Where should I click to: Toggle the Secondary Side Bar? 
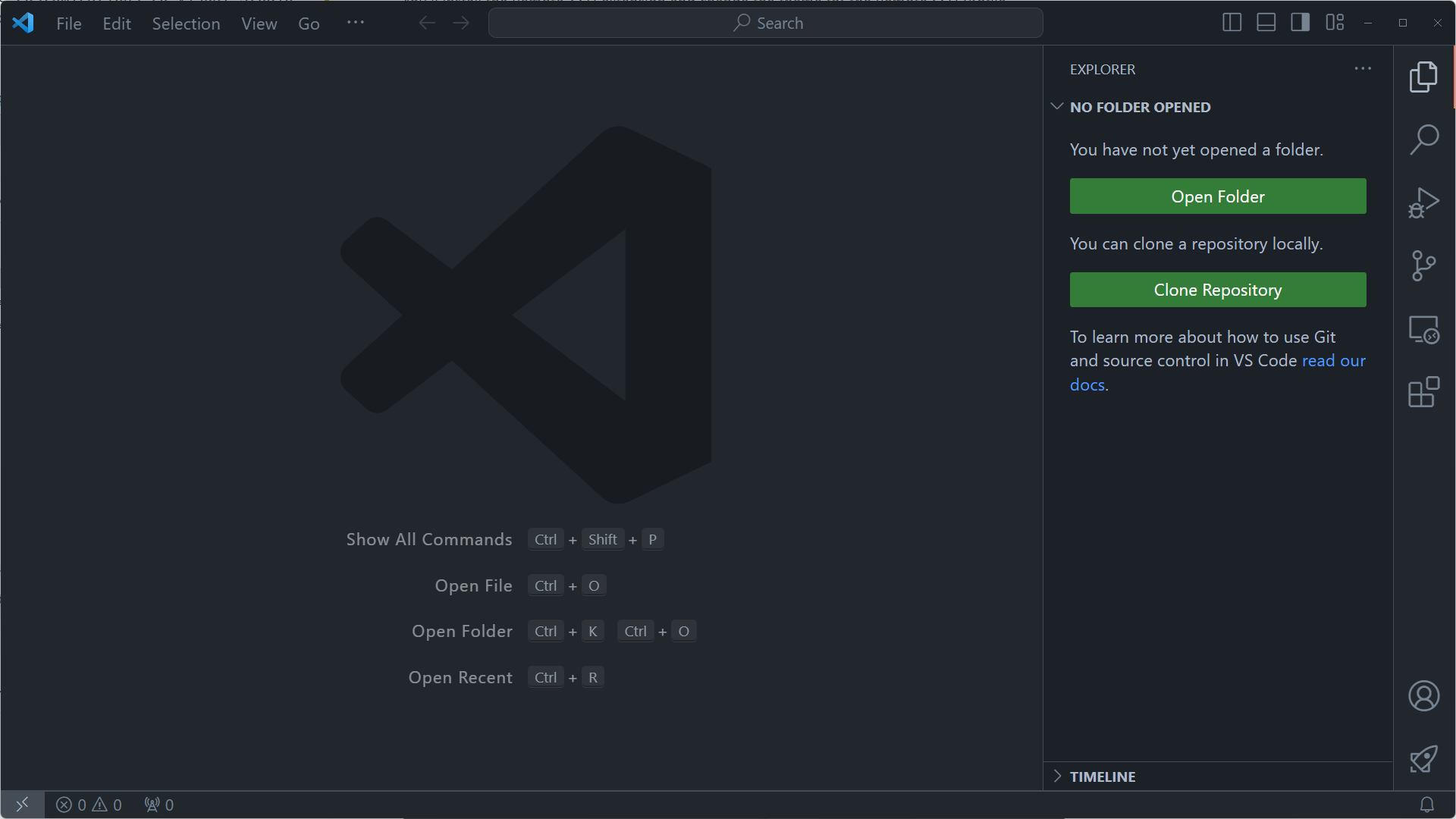(x=1299, y=23)
